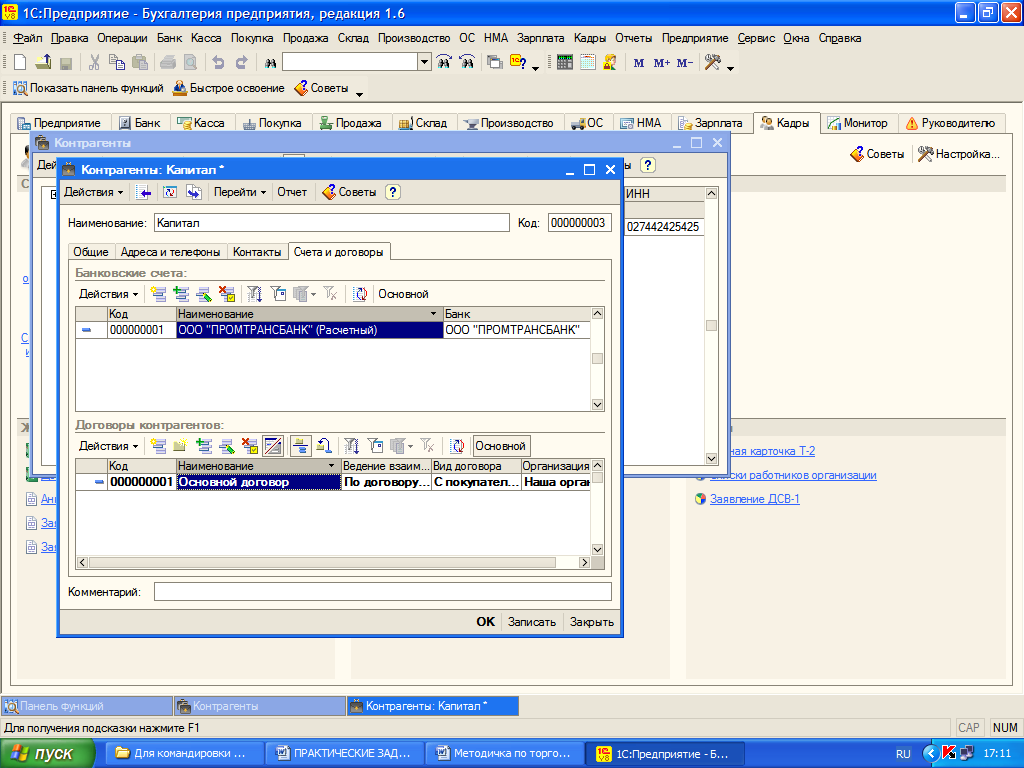1024x768 pixels.
Task: Add new group folder in contracts toolbar
Action: (x=180, y=446)
